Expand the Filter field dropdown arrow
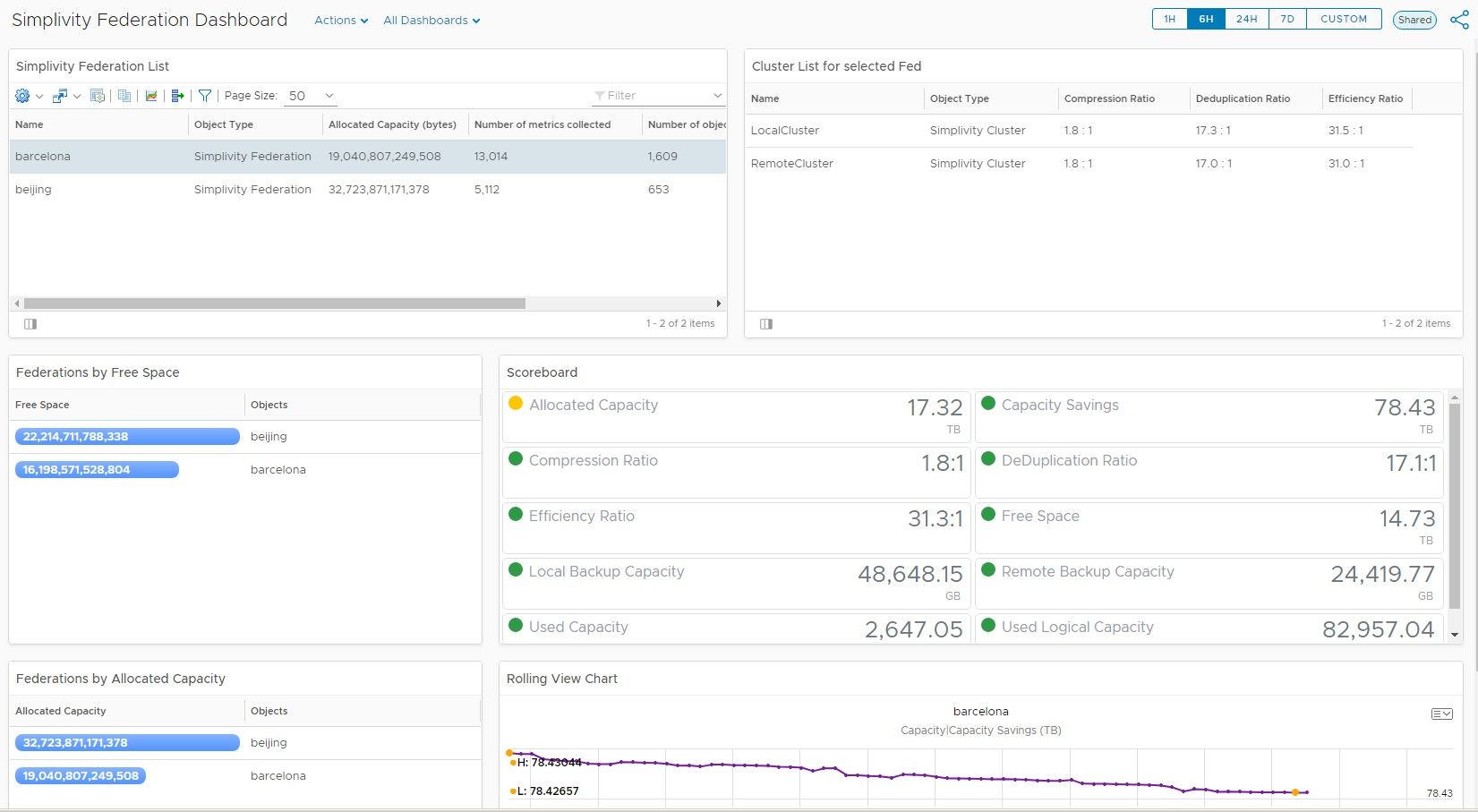This screenshot has width=1478, height=812. click(717, 96)
